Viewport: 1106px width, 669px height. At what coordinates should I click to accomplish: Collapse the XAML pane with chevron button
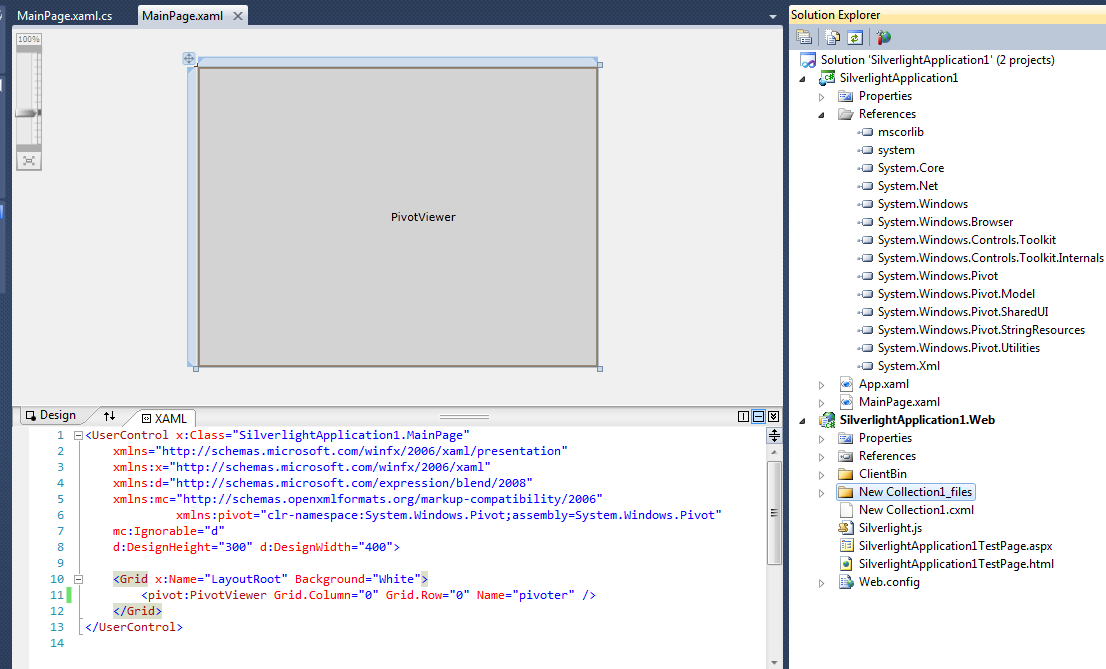[773, 416]
